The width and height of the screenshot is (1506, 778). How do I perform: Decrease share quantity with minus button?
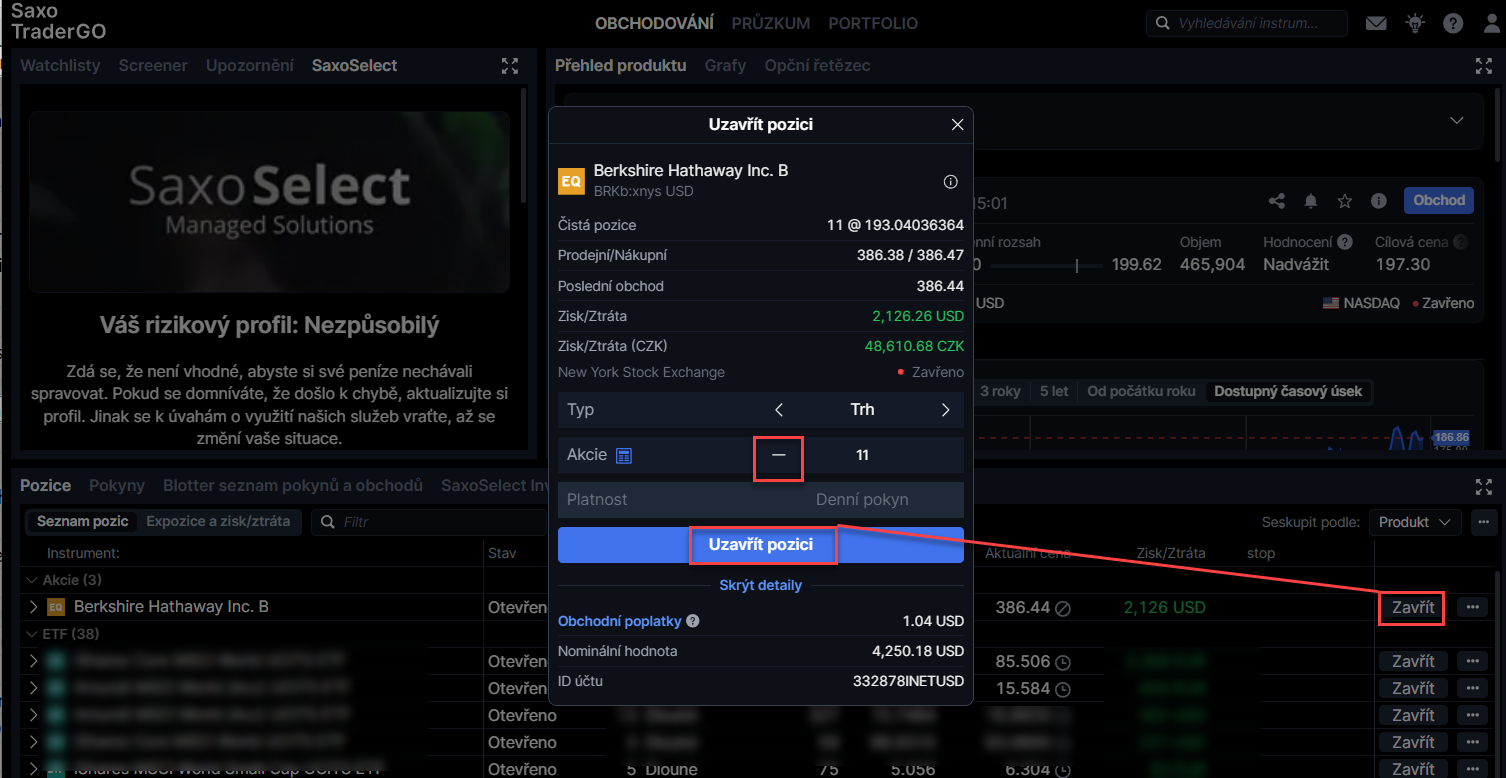[x=779, y=455]
